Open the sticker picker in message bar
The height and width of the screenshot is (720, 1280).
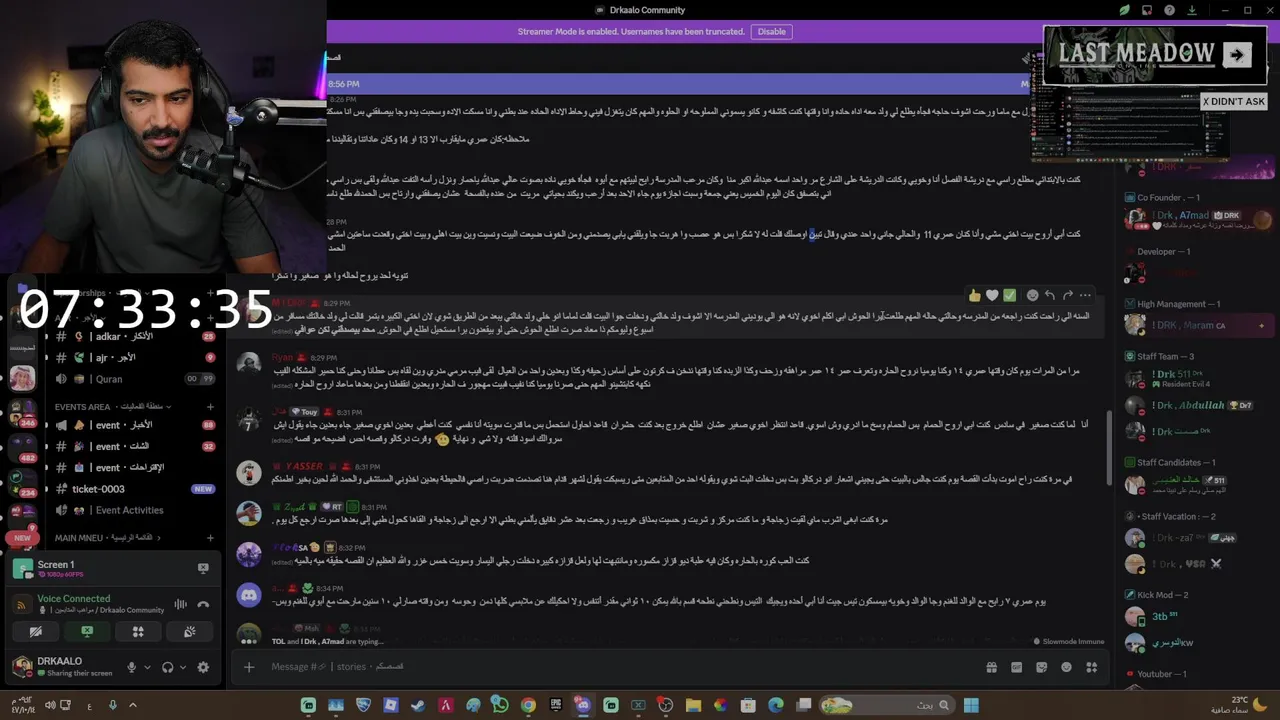[1041, 667]
